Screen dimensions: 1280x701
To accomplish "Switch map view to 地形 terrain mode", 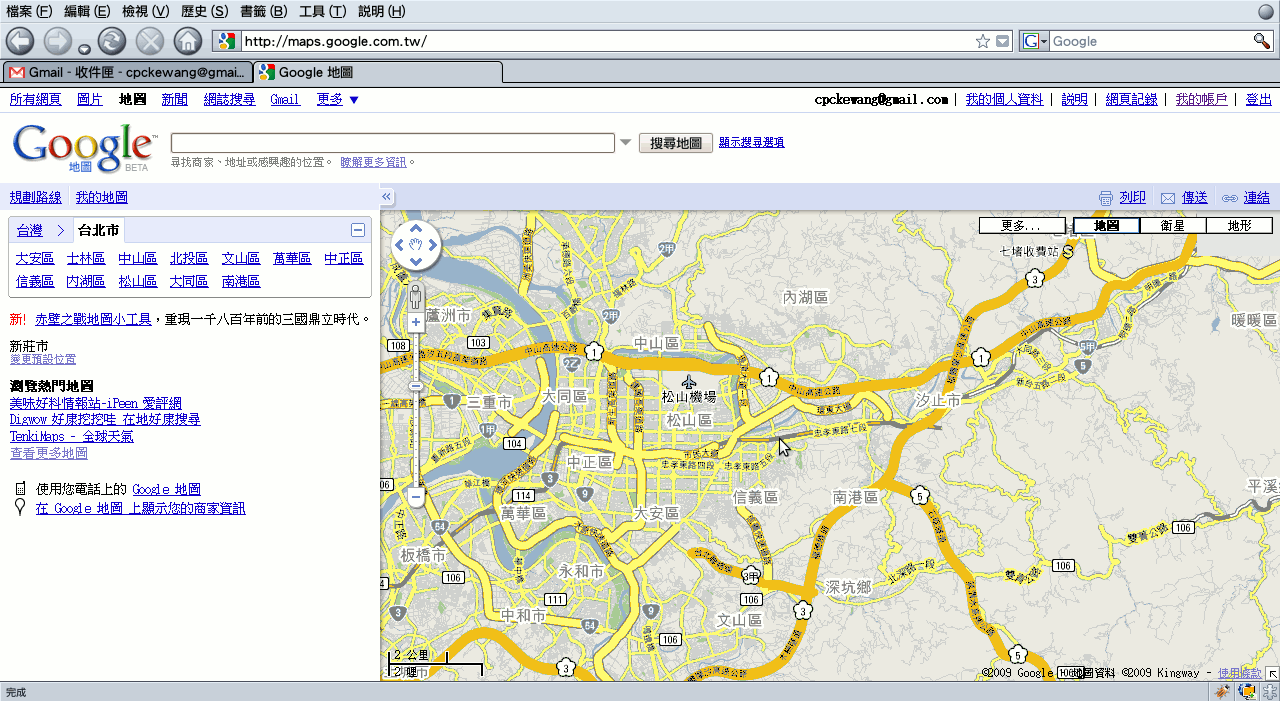I will [x=1239, y=226].
